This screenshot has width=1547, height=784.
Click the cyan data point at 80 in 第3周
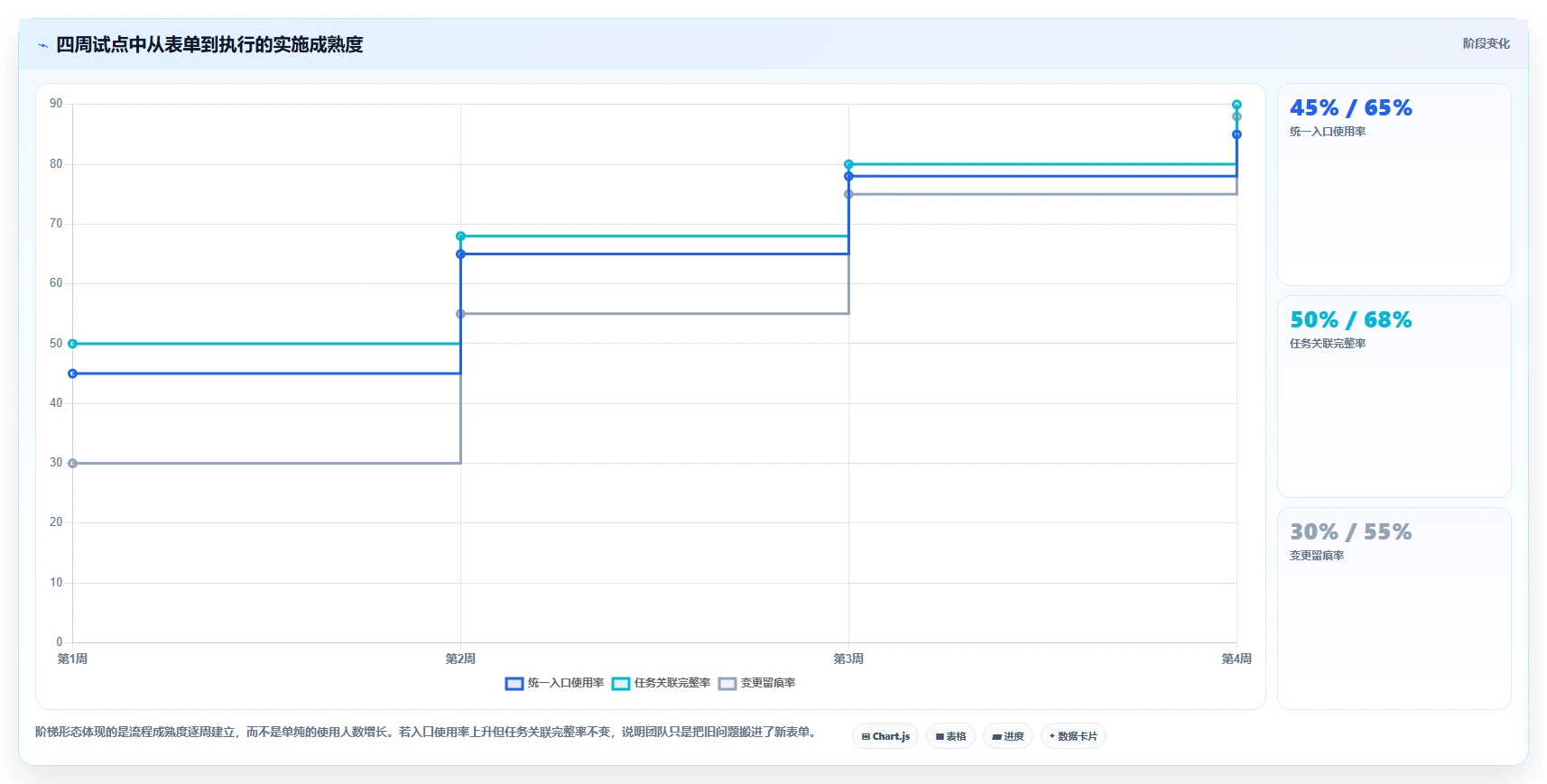848,164
